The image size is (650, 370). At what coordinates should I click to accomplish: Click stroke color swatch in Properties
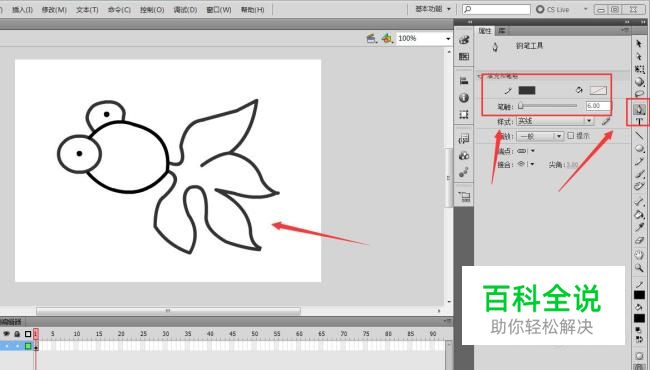[x=527, y=90]
